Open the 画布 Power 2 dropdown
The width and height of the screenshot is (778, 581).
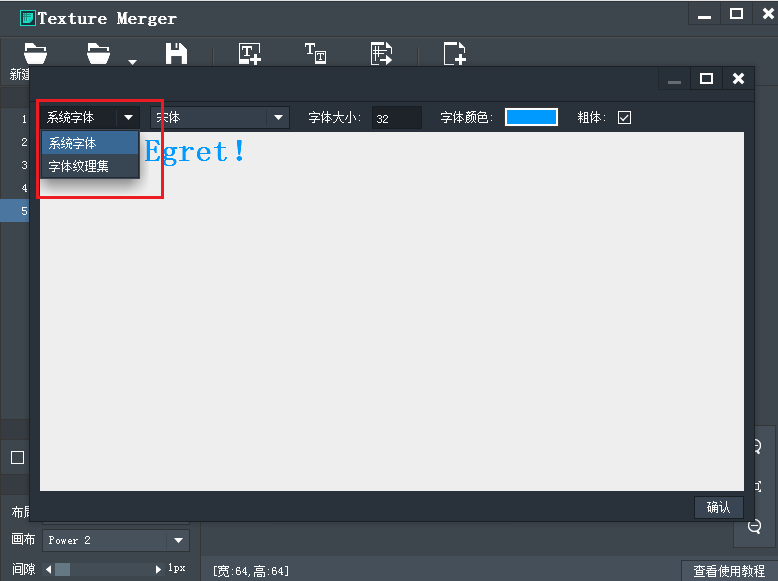[116, 540]
